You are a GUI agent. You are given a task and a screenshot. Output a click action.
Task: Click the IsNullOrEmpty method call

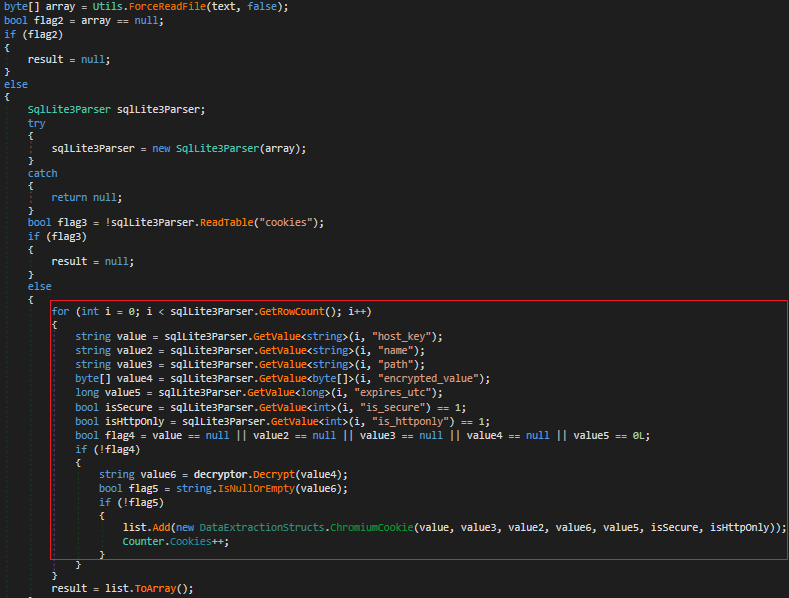[239, 486]
